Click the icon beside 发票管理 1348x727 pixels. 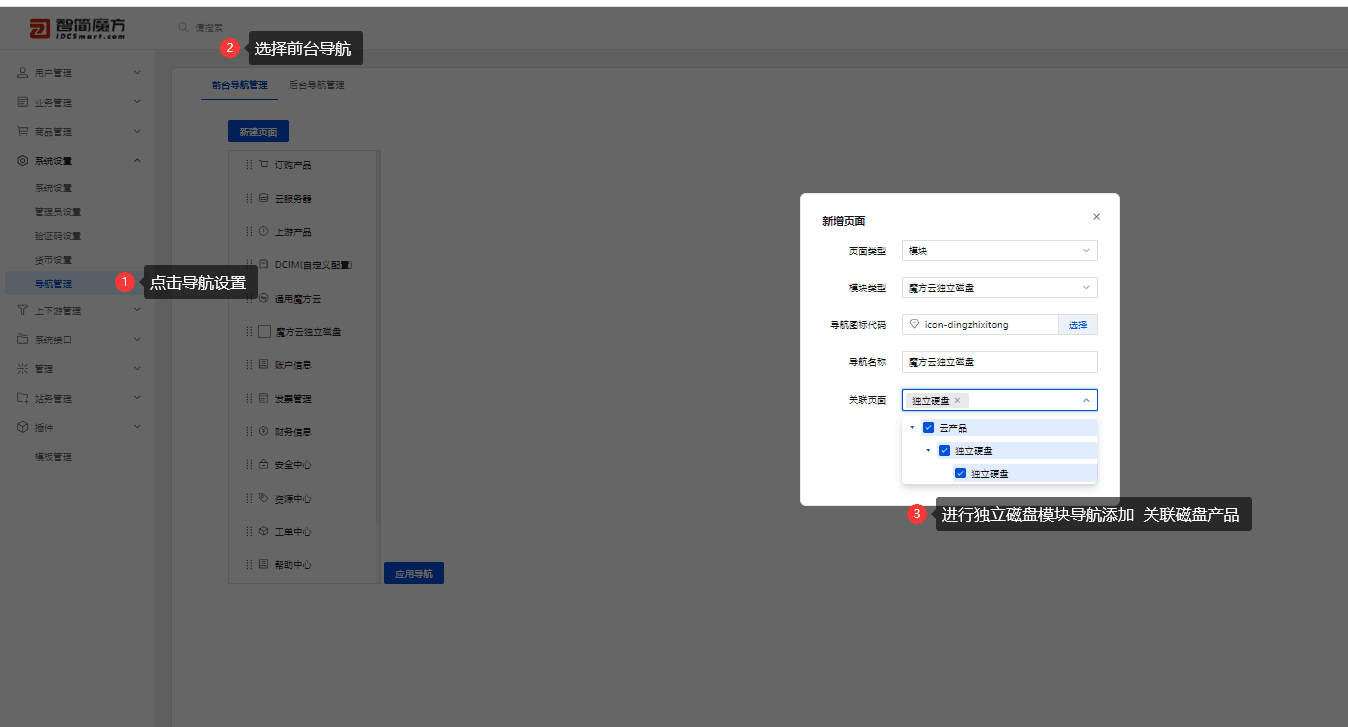(x=264, y=398)
